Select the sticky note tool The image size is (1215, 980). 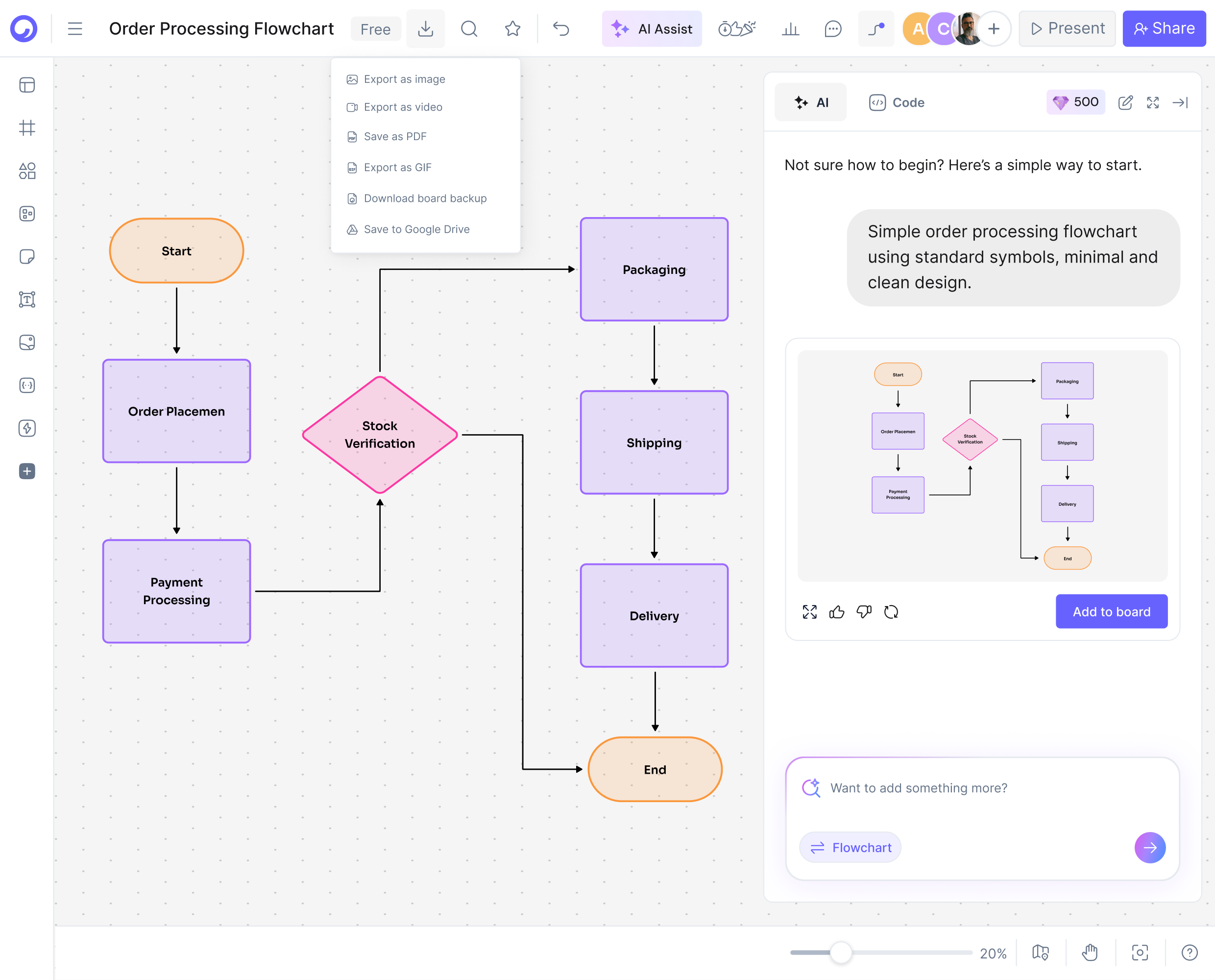point(27,256)
